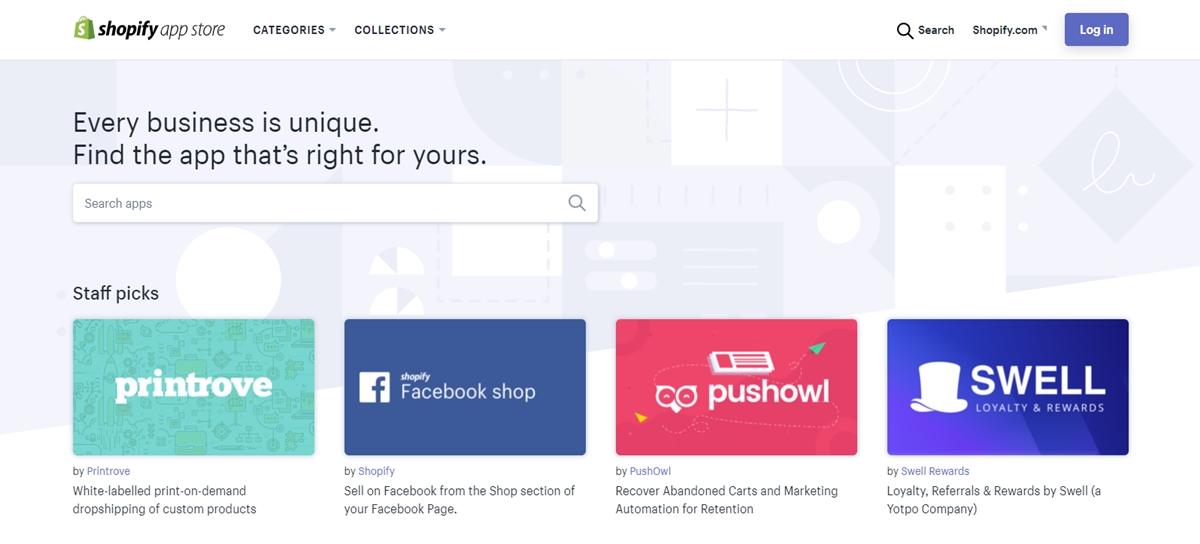Open the Swell Rewards developer link
Viewport: 1200px width, 544px height.
(935, 471)
